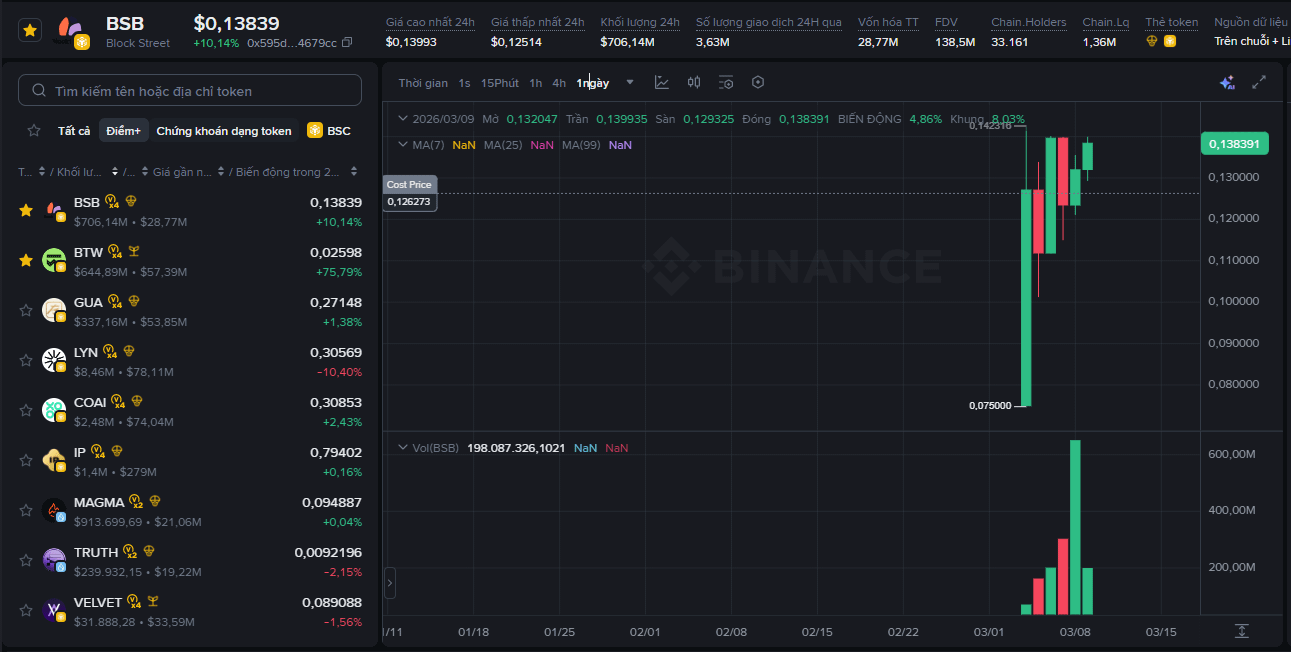This screenshot has height=652, width=1291.
Task: Click the current price tag 0,138391
Action: [1235, 144]
